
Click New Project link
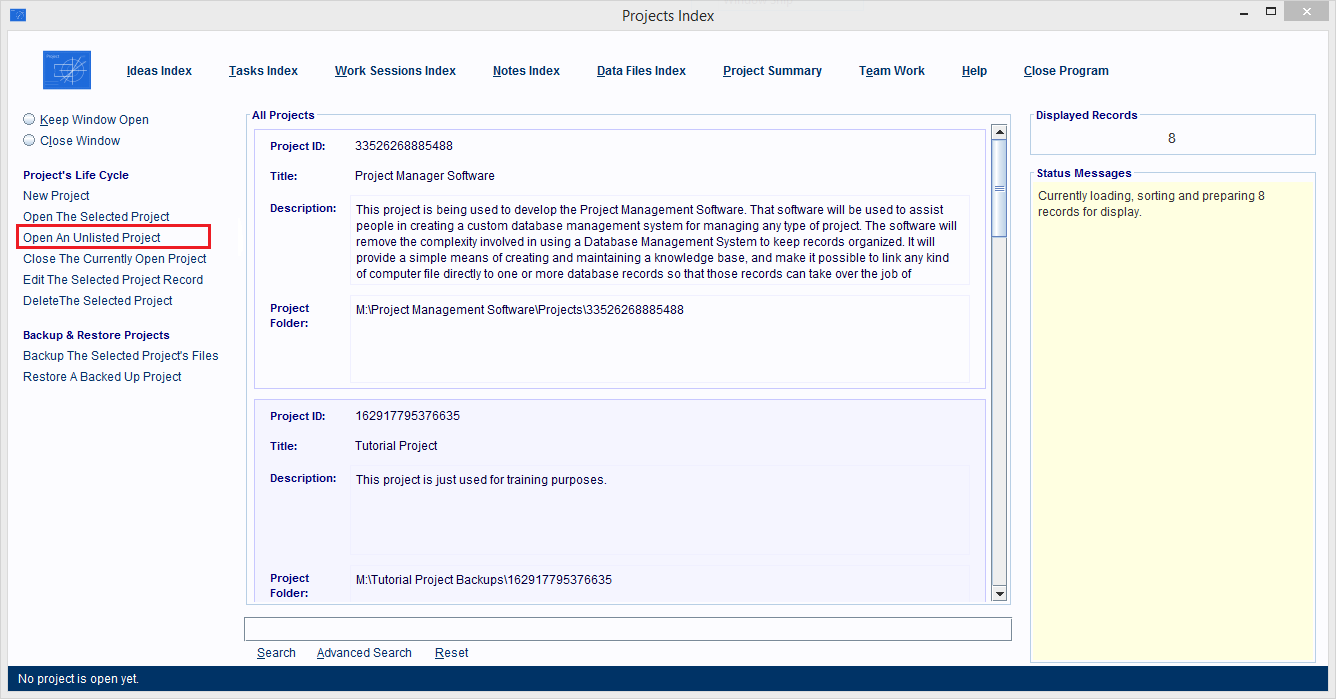[56, 196]
